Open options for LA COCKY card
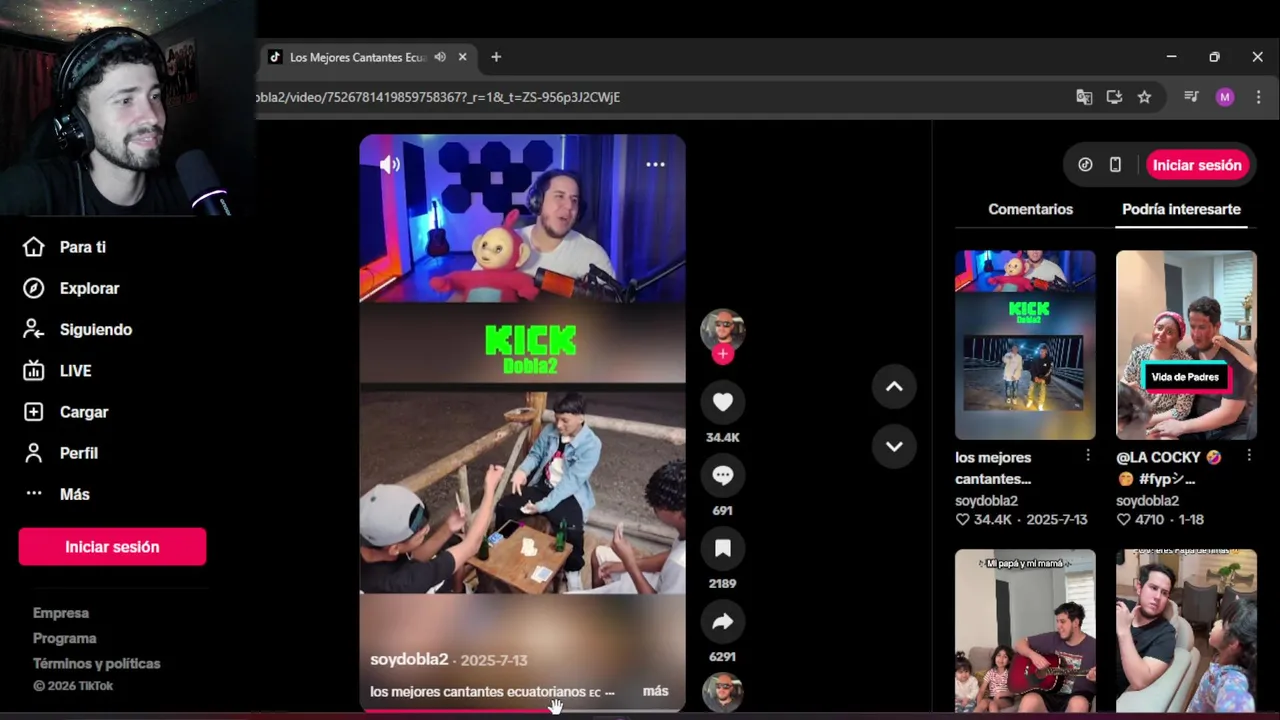The width and height of the screenshot is (1280, 720). coord(1249,456)
